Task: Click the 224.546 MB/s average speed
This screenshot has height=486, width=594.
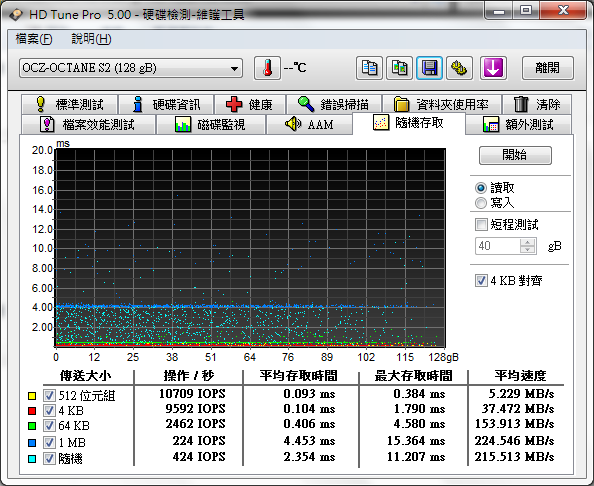Action: (x=514, y=441)
